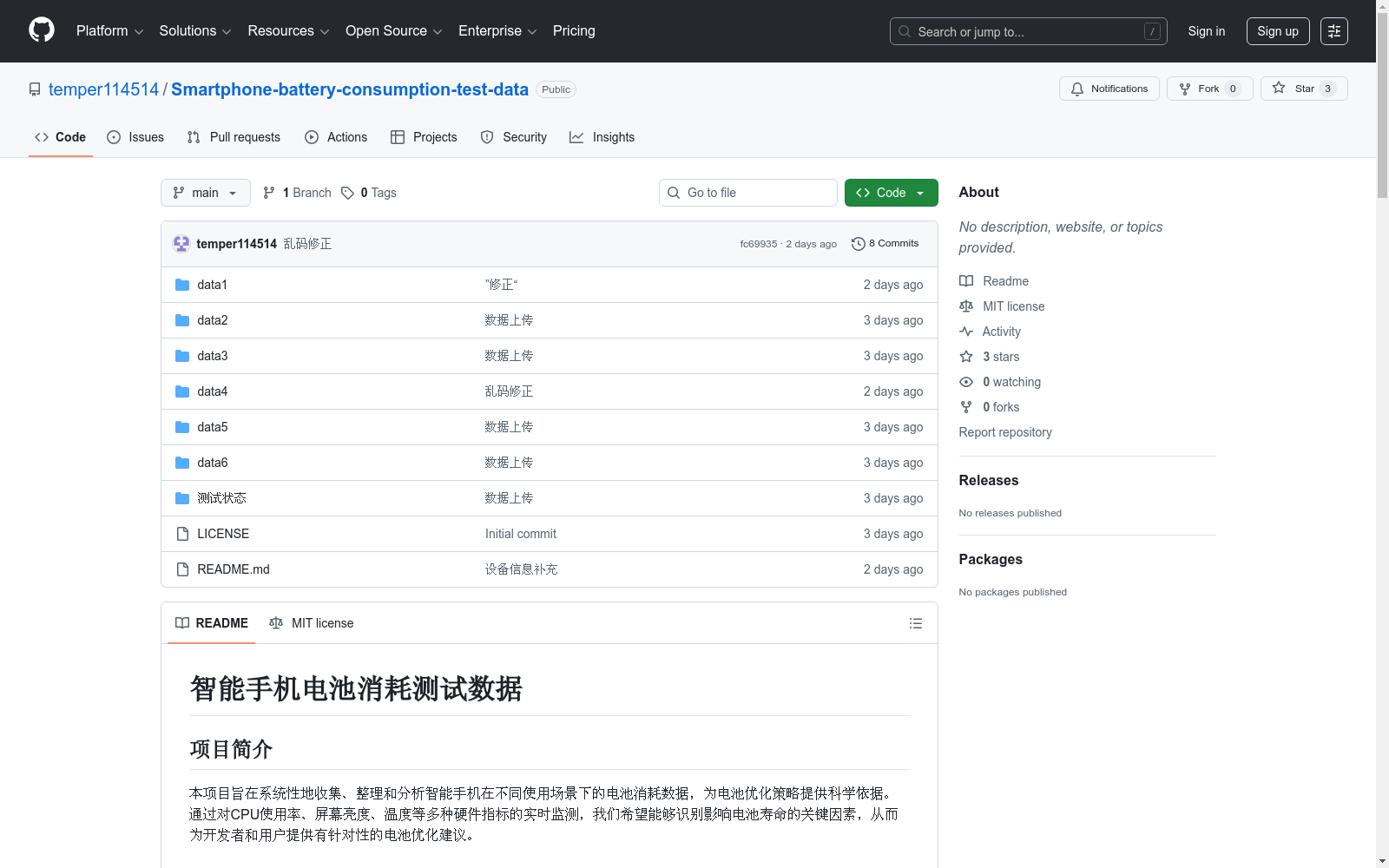The height and width of the screenshot is (868, 1389).
Task: Select the MIT license tab above README
Action: 312,623
